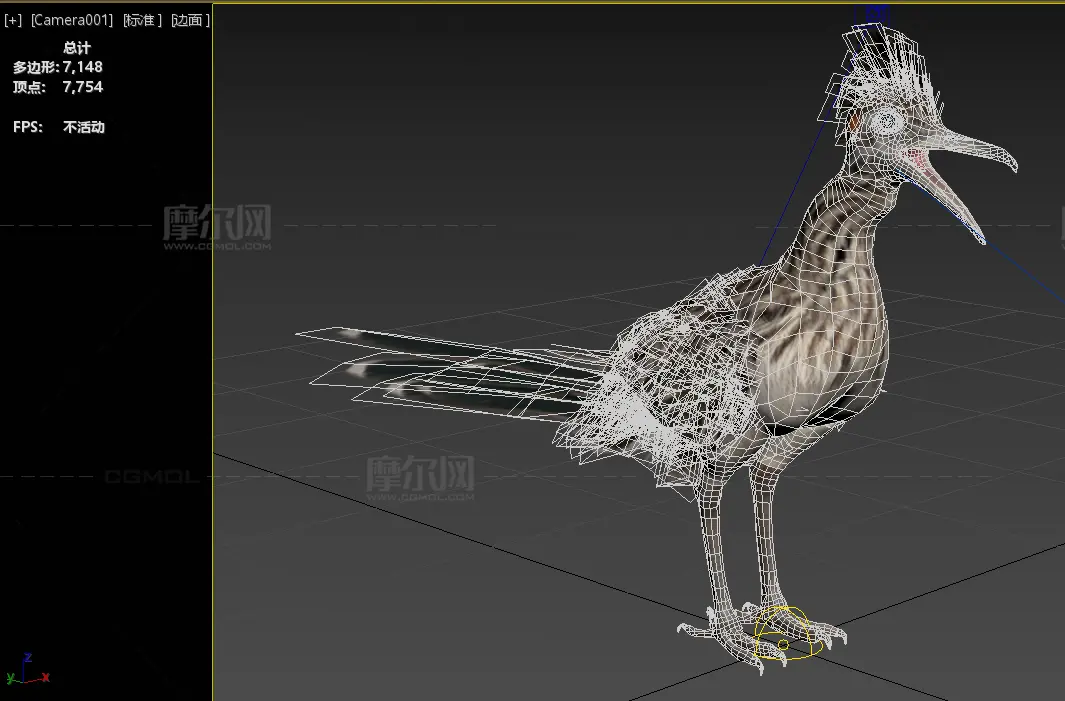1065x701 pixels.
Task: Click the bird's eye on the mesh
Action: point(886,122)
